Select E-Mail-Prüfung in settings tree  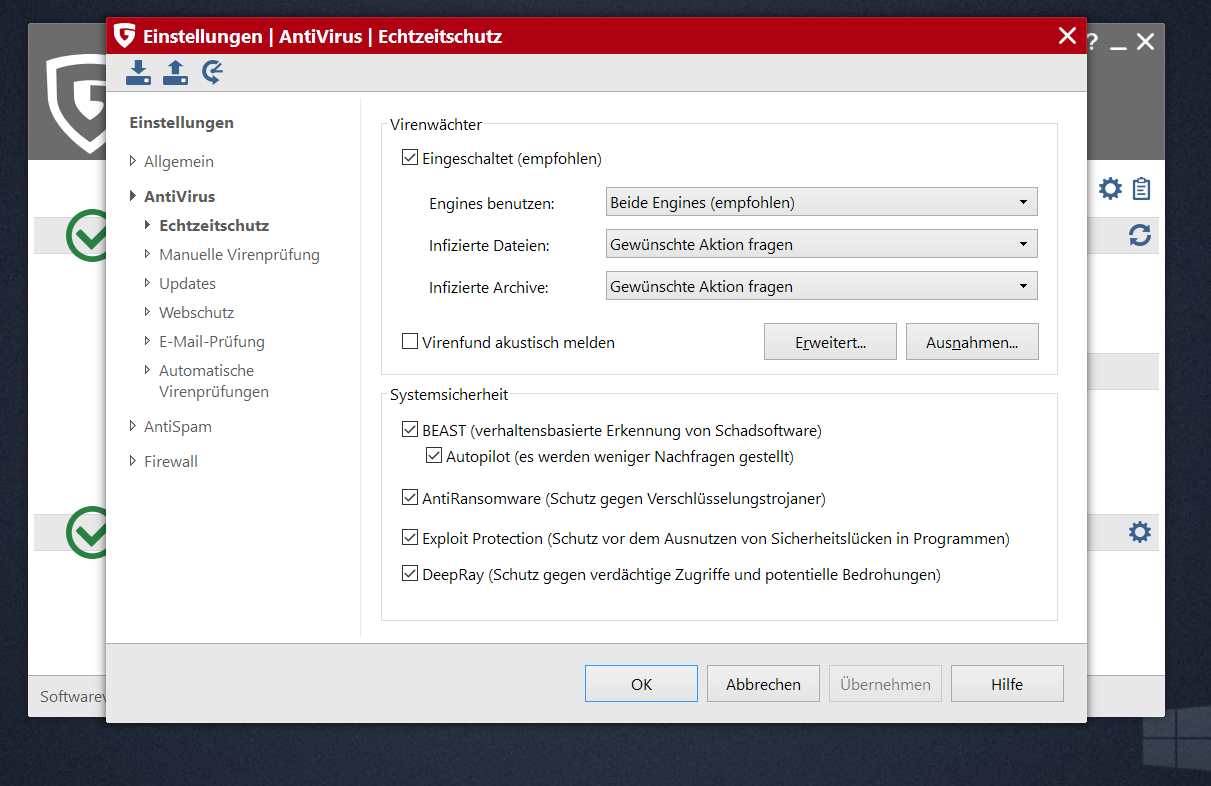[x=212, y=341]
